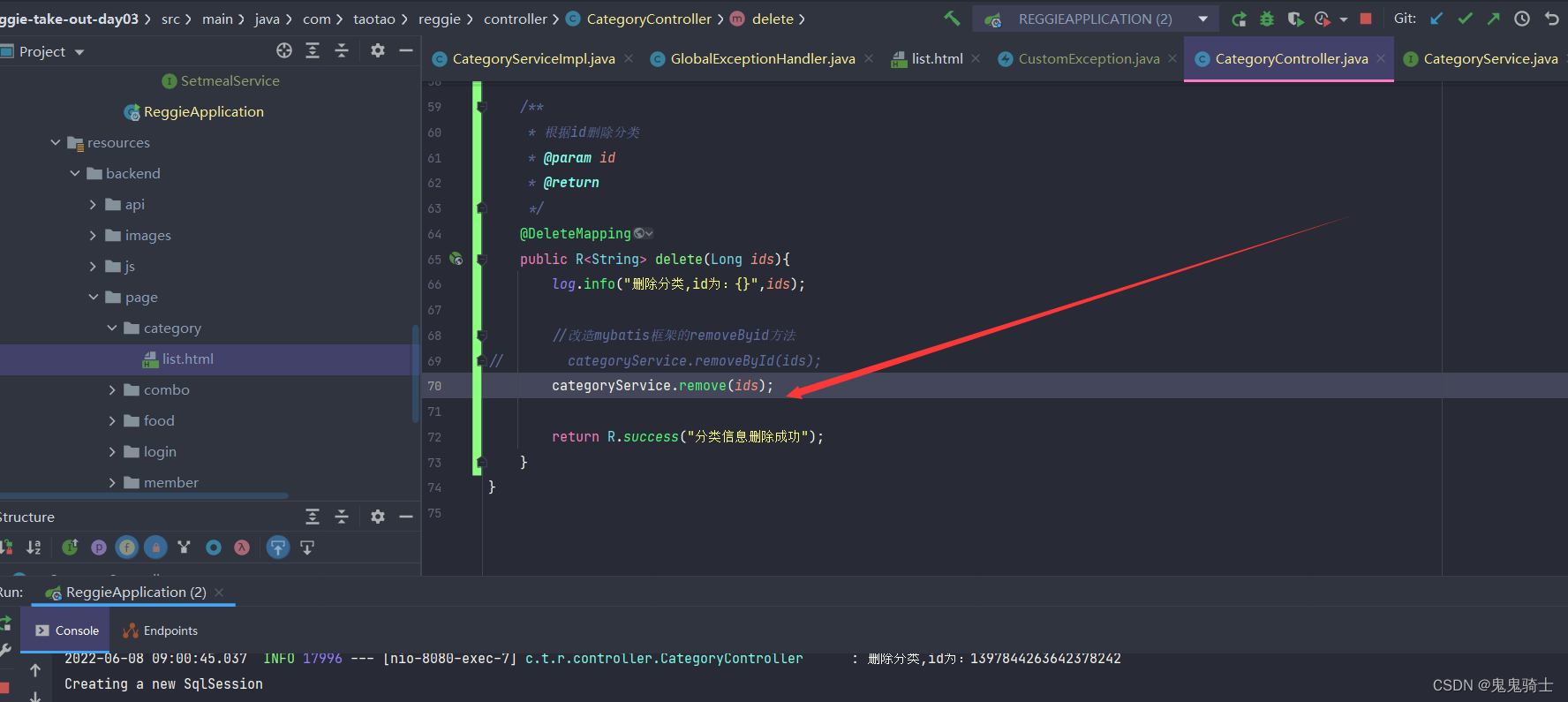Viewport: 1568px width, 702px height.
Task: Push commits with Git green arrow
Action: (x=1493, y=19)
